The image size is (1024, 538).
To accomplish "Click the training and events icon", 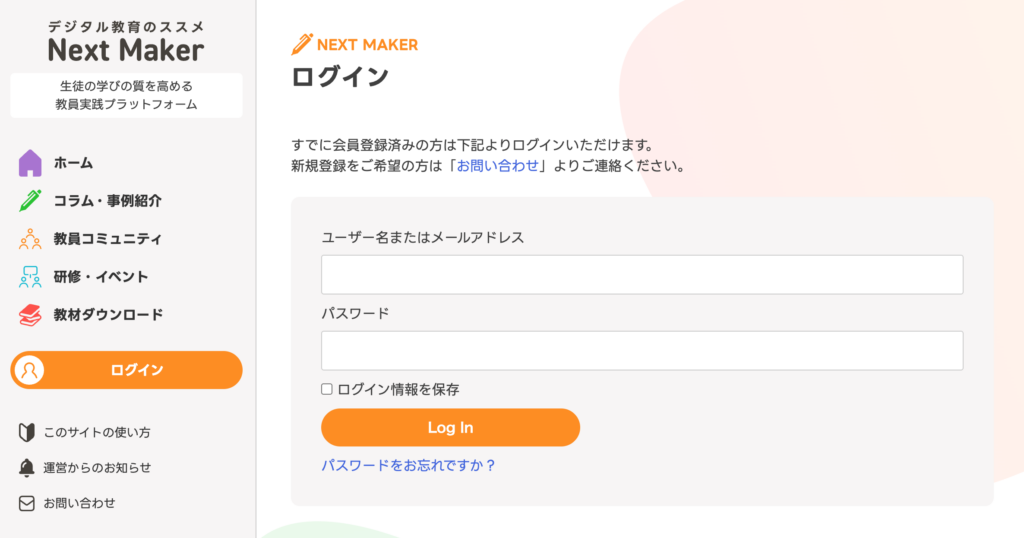I will [30, 277].
